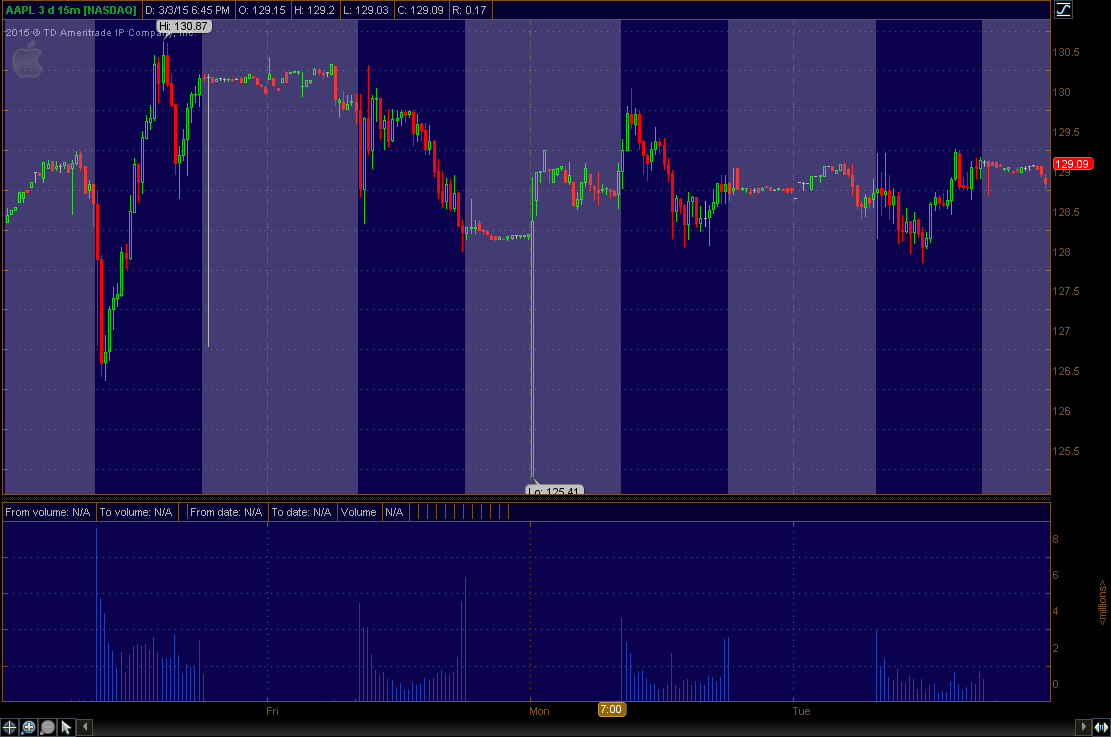
Task: Click the Mon label on the time axis
Action: click(539, 711)
